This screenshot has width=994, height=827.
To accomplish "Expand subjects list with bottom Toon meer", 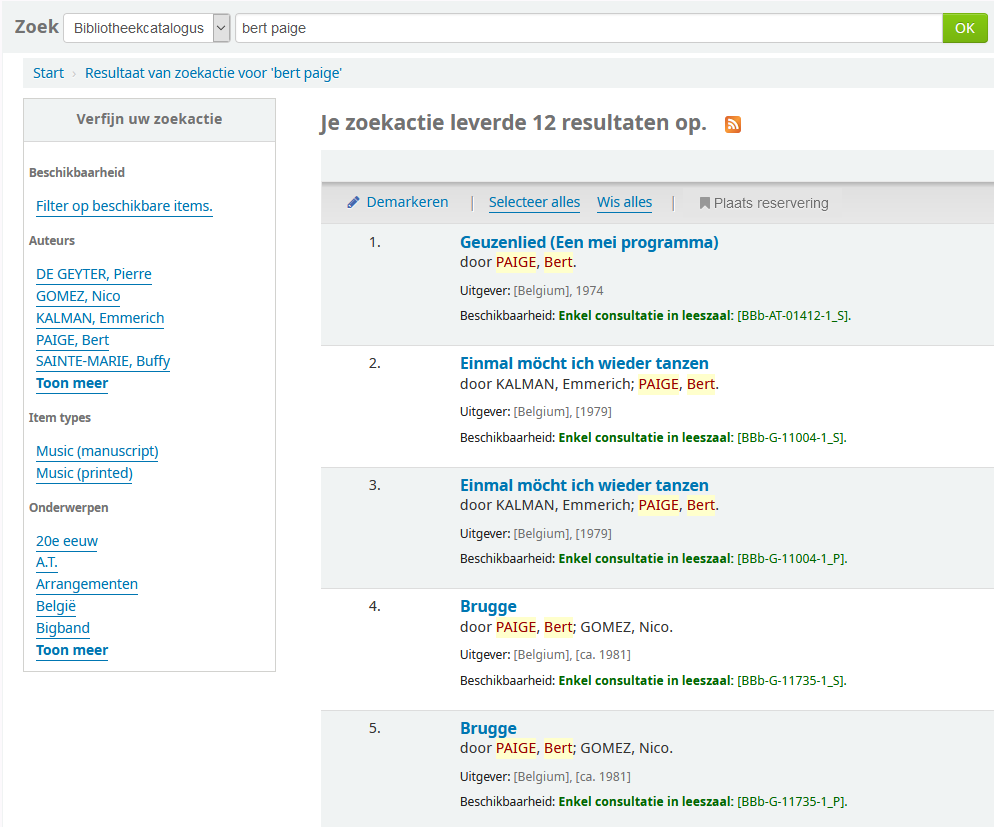I will (x=72, y=651).
